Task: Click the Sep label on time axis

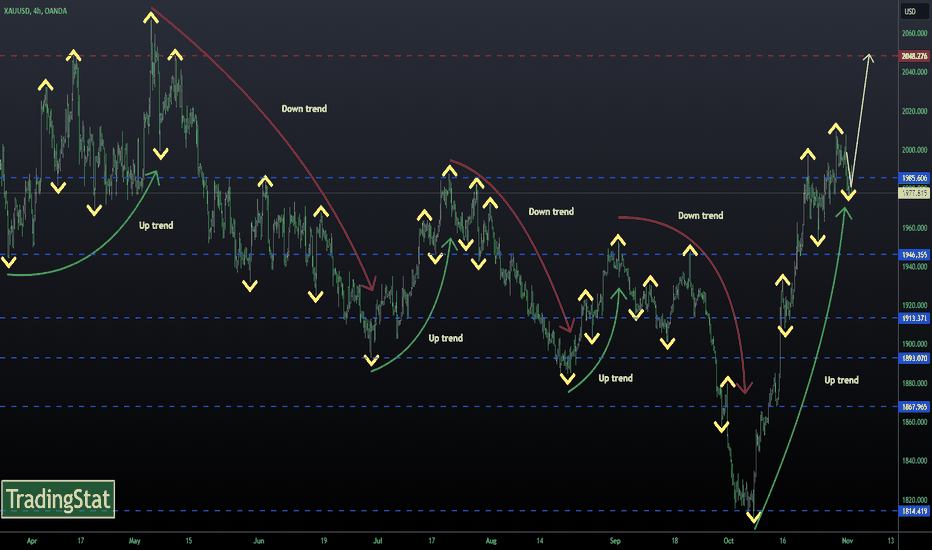Action: (x=615, y=540)
